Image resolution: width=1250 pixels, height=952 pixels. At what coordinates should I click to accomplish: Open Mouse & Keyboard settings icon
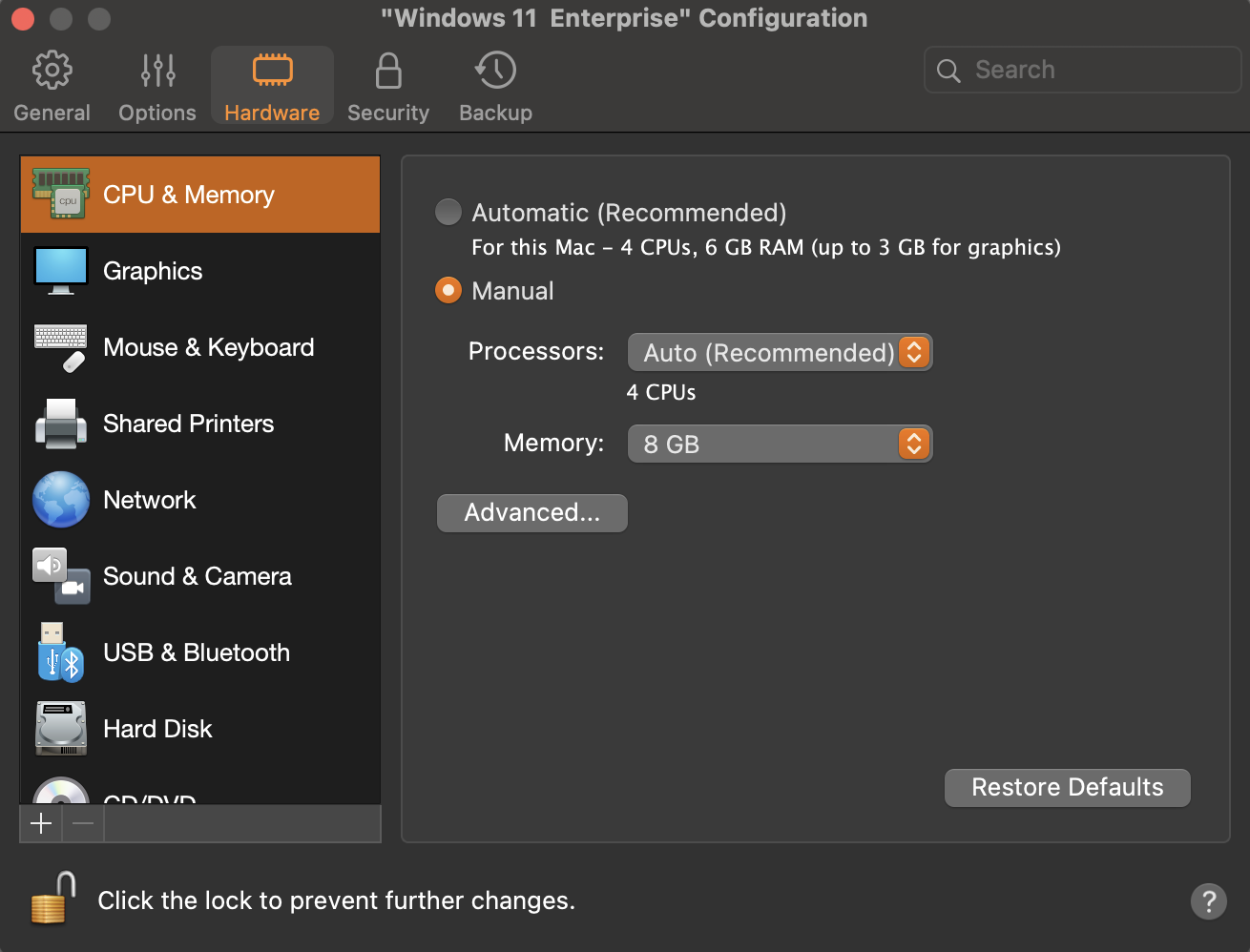[61, 347]
